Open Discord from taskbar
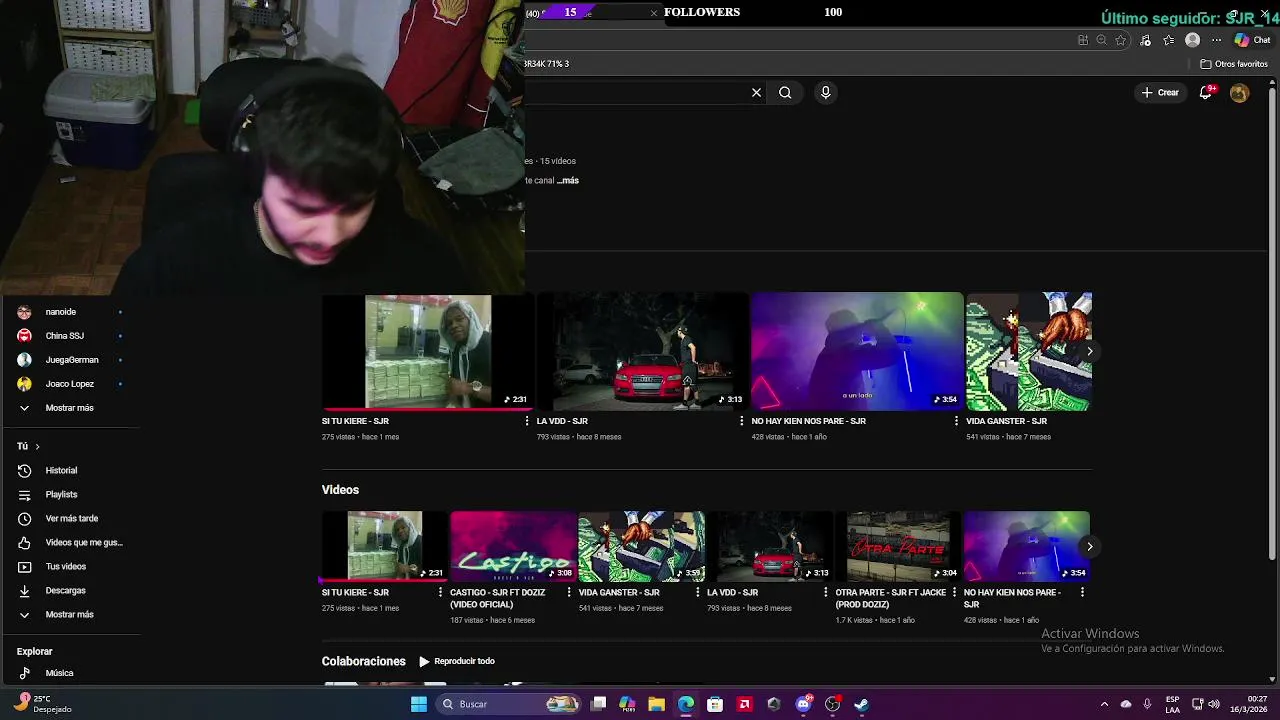 803,704
